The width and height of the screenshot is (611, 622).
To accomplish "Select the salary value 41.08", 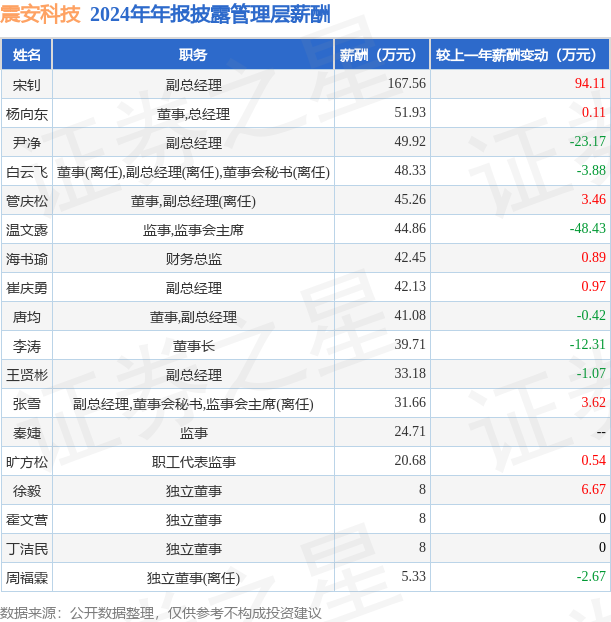I will tap(410, 315).
